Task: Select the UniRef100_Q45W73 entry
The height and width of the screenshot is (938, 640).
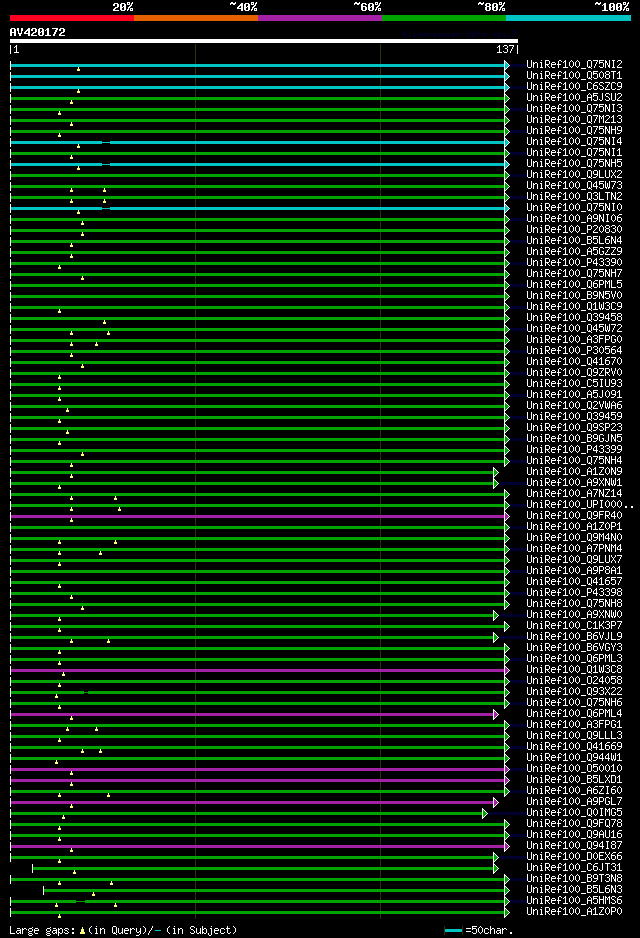Action: coord(574,185)
